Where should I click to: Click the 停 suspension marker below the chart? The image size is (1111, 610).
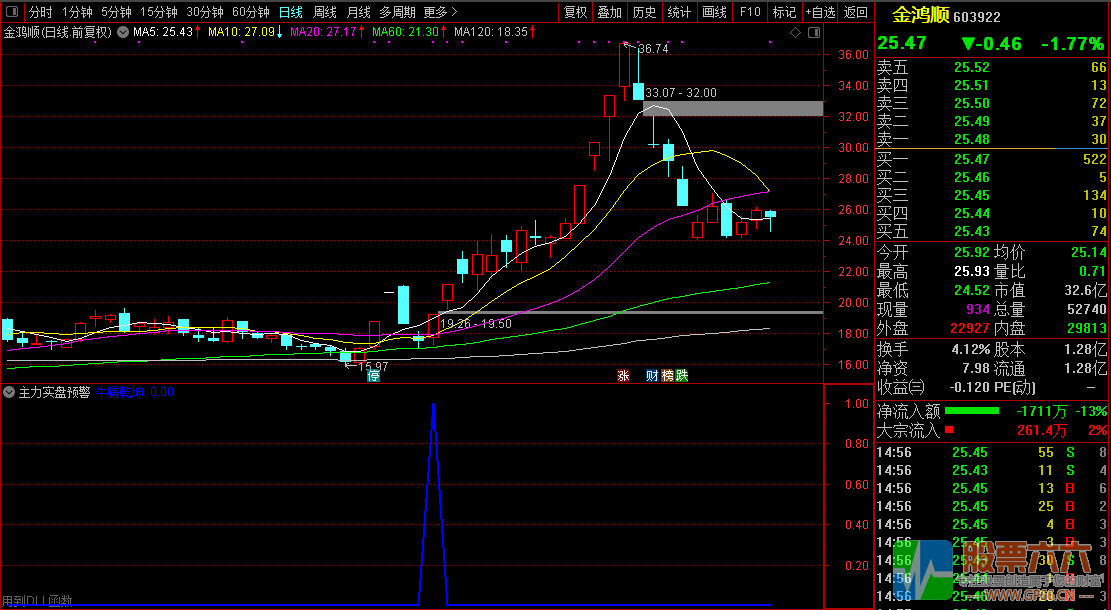tap(373, 376)
